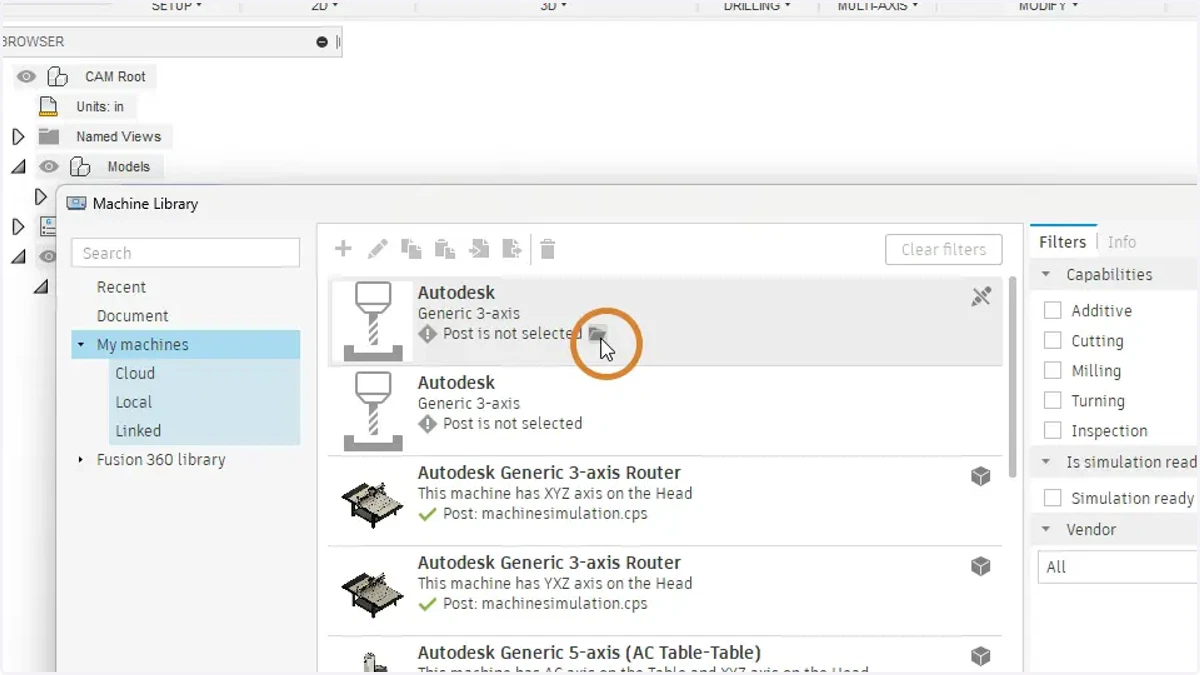Expand the Fusion 360 library arrow
1200x675 pixels.
pos(81,460)
